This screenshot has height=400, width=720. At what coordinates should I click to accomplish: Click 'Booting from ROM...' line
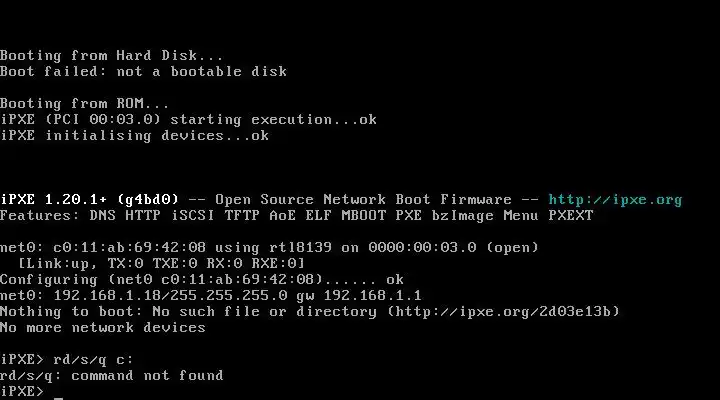(x=85, y=104)
